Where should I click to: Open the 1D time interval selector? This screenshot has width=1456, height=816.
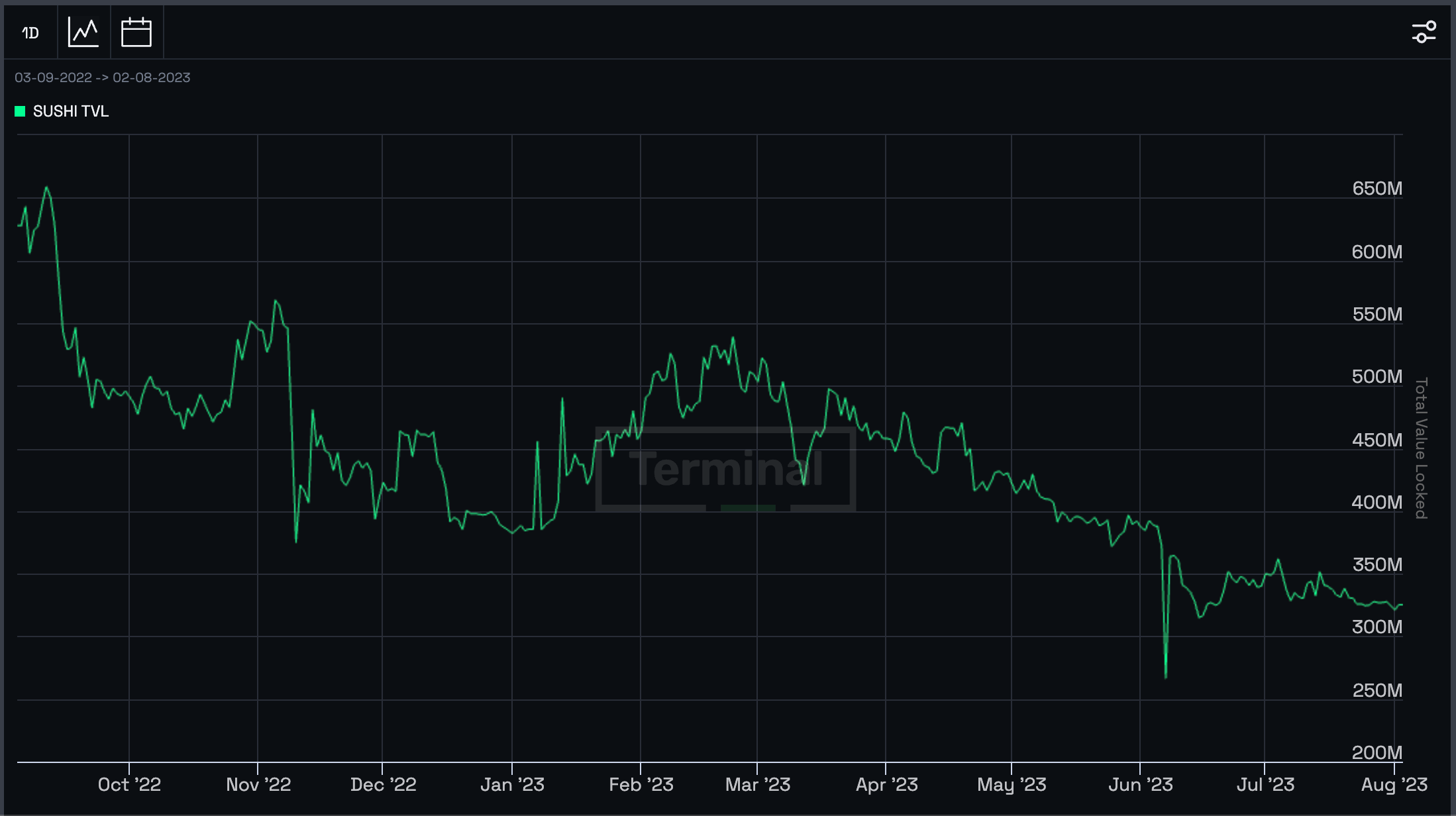coord(30,32)
